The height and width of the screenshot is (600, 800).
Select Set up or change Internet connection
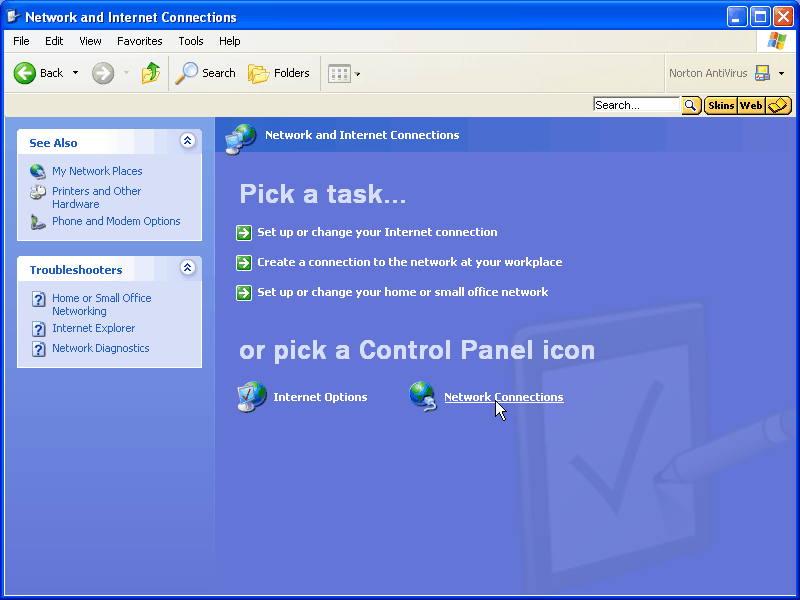tap(376, 232)
